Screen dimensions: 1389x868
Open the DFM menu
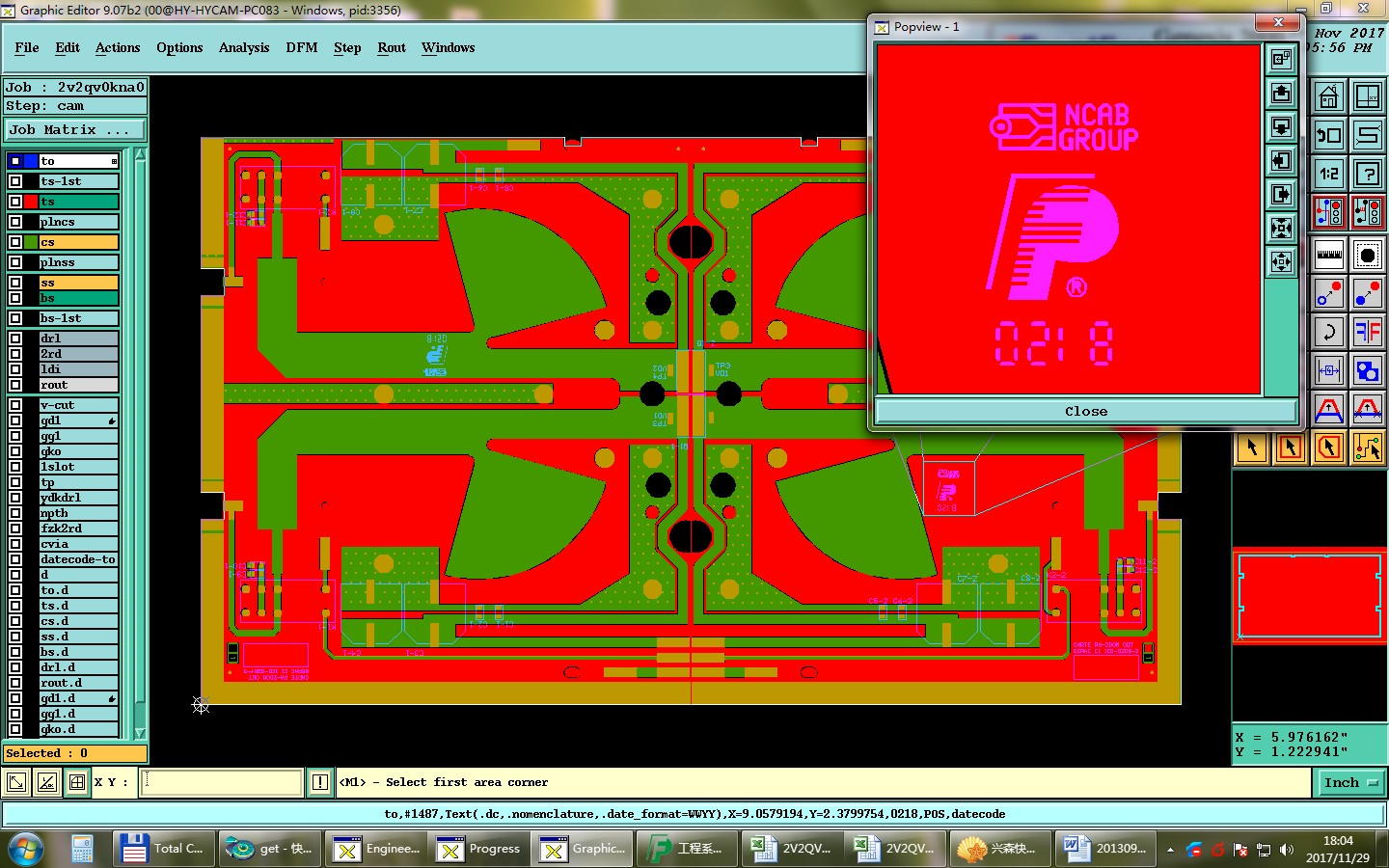[x=302, y=47]
